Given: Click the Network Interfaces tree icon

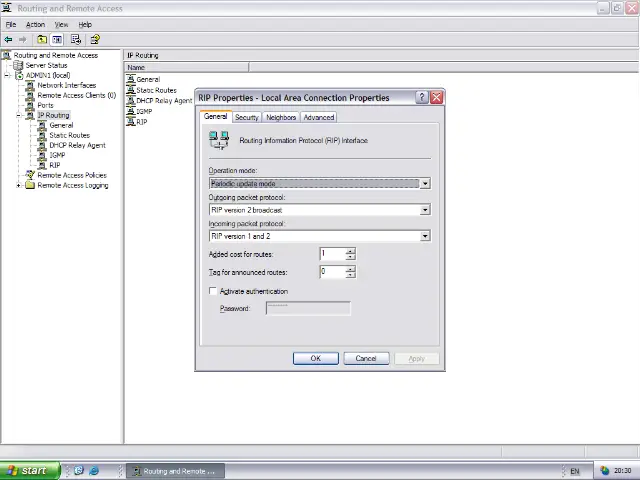Looking at the screenshot, I should (x=30, y=85).
